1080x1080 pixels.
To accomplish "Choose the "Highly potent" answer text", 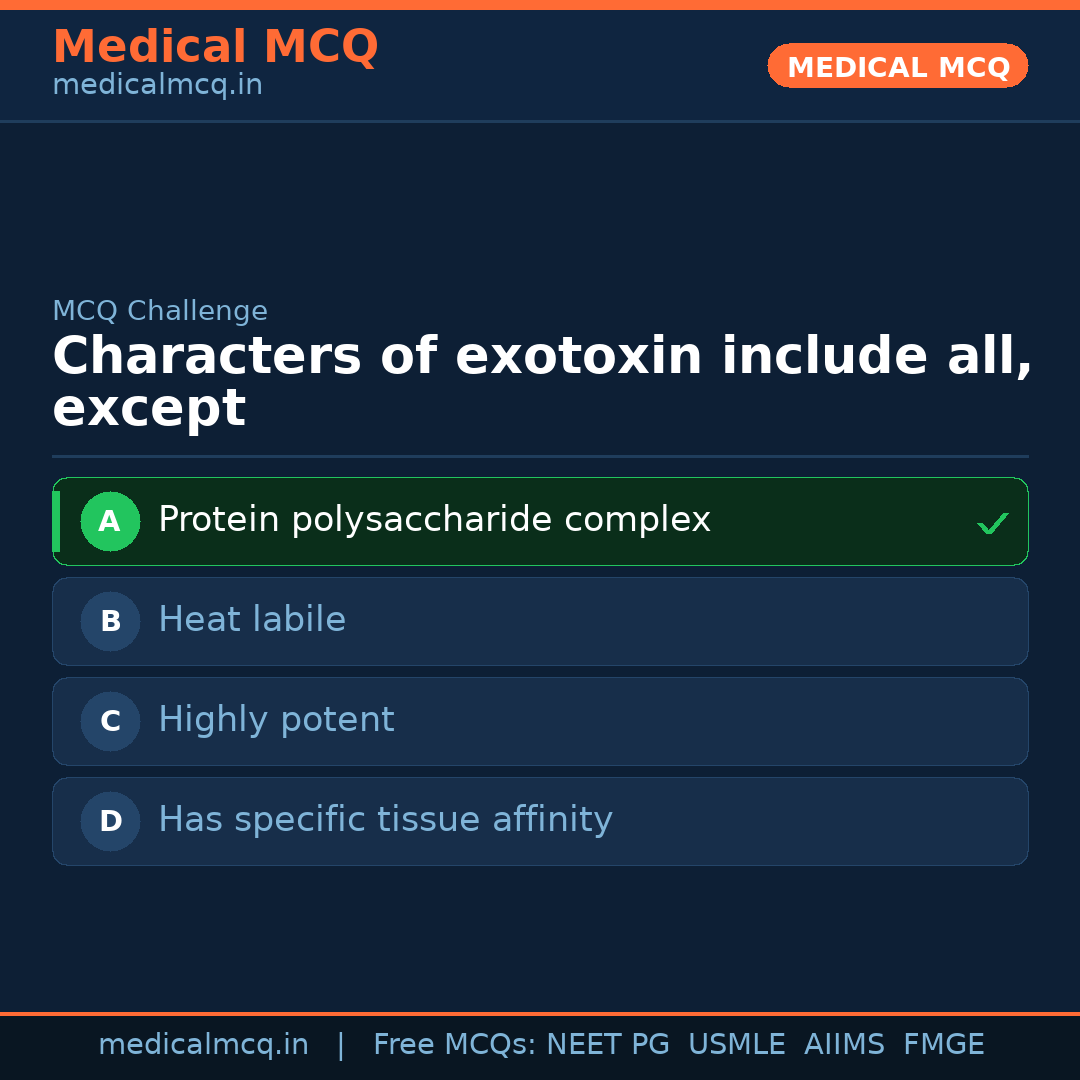I will click(276, 720).
